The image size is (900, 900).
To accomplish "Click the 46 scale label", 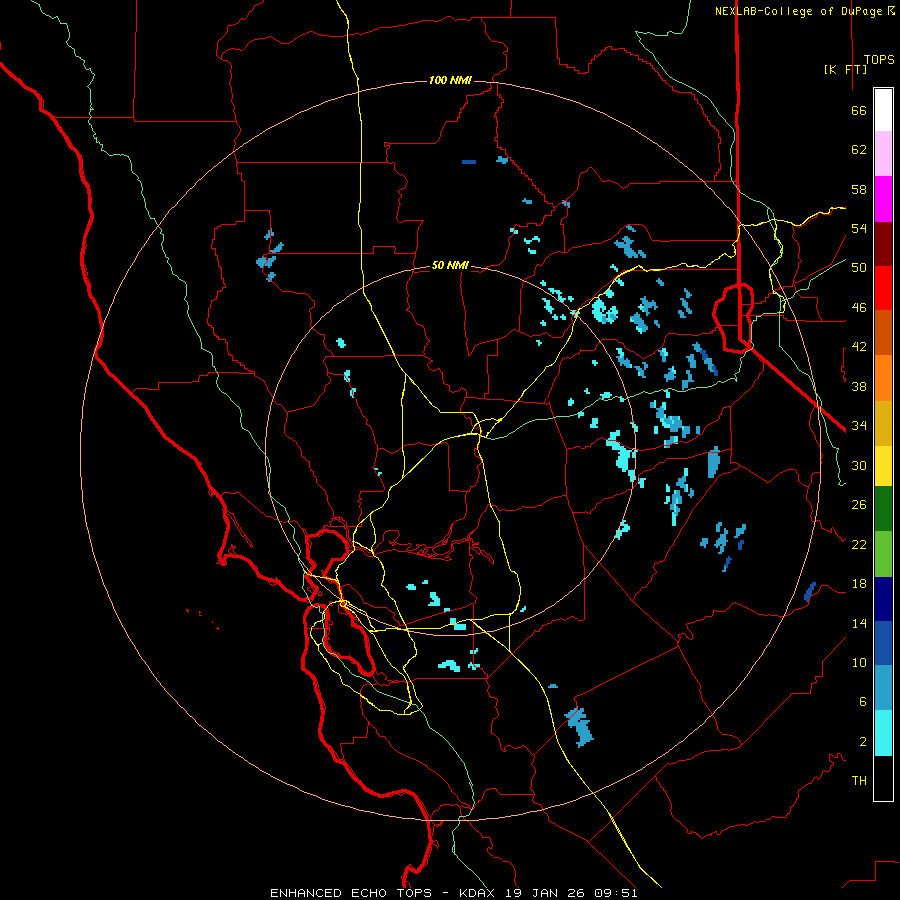I will [x=859, y=308].
